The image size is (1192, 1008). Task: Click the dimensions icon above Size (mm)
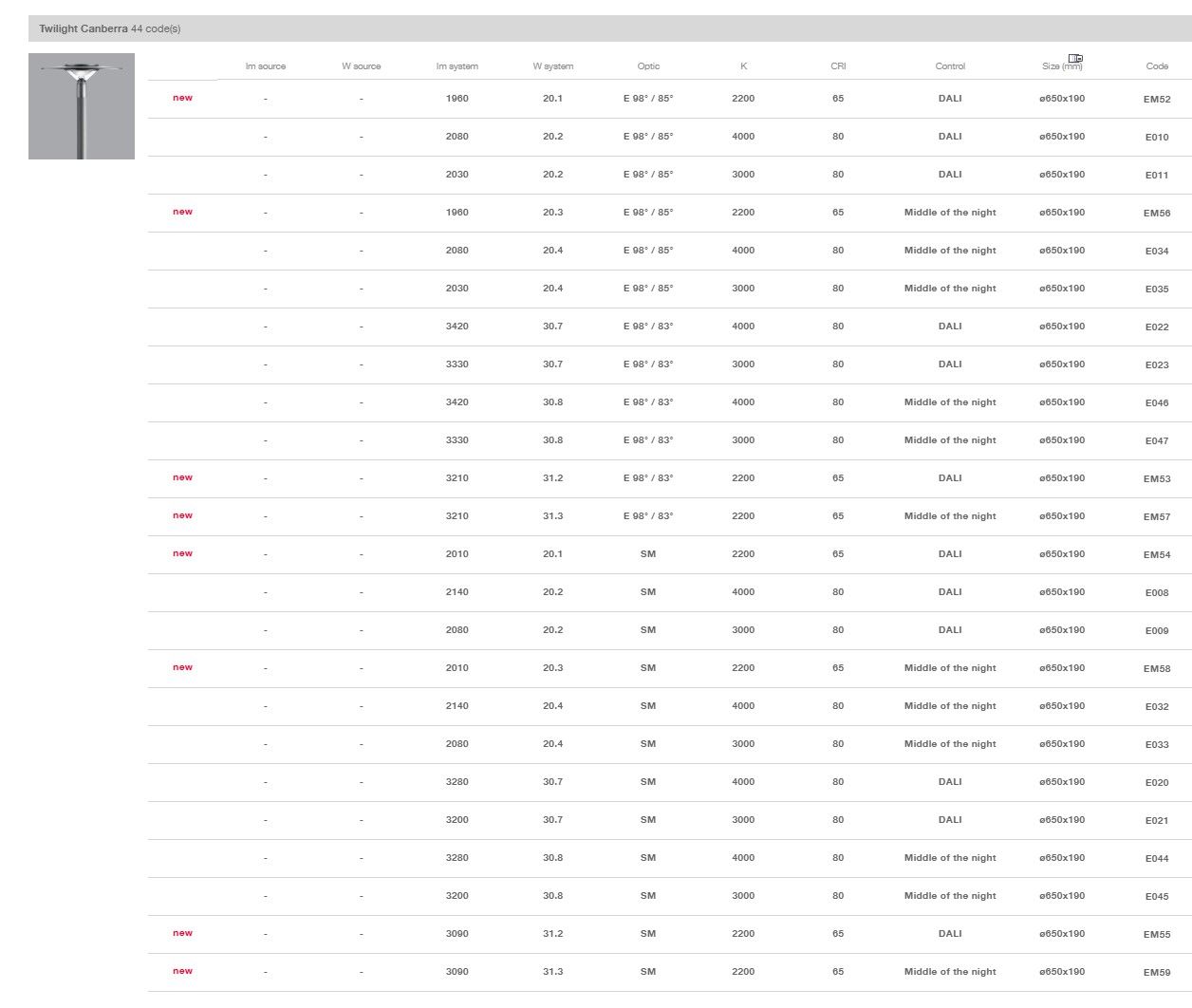pyautogui.click(x=1075, y=58)
